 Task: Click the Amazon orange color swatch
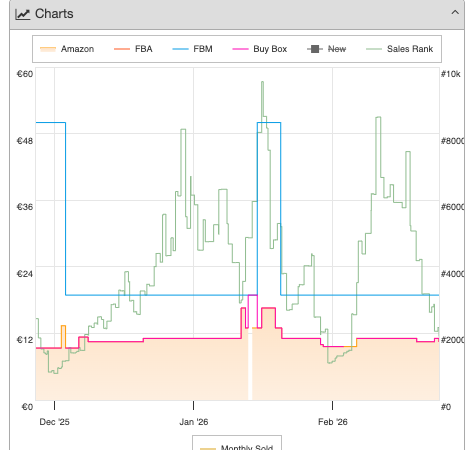pos(48,49)
